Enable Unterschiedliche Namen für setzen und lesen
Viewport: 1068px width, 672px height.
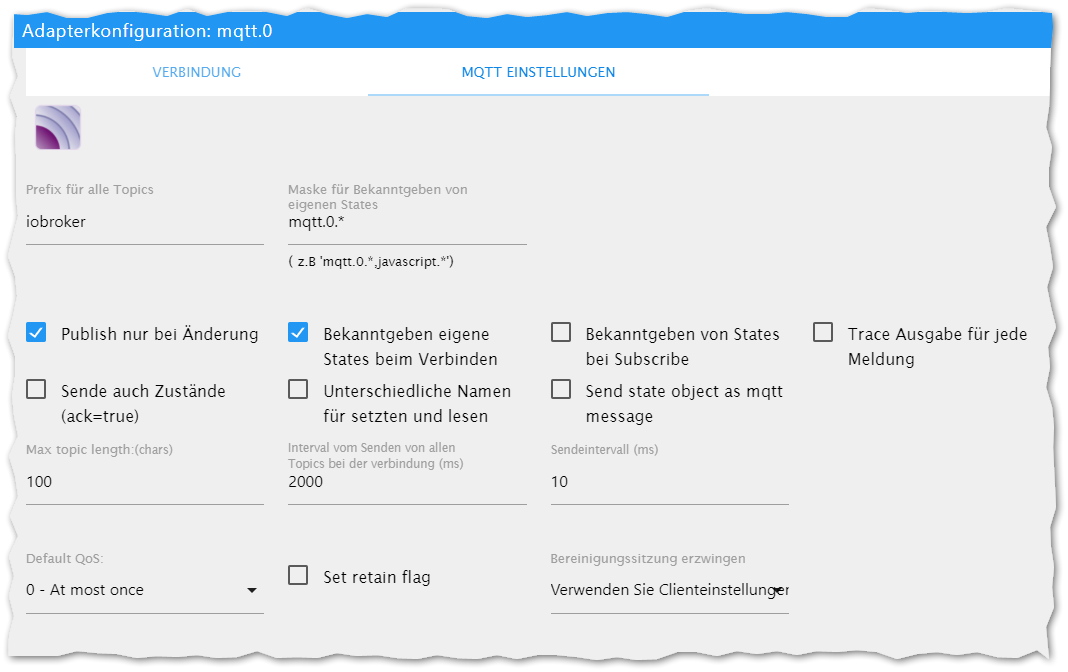tap(298, 389)
